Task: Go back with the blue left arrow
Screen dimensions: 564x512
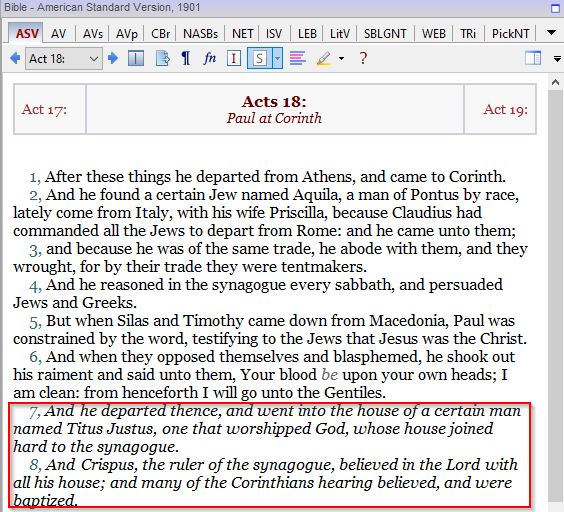Action: coord(15,58)
